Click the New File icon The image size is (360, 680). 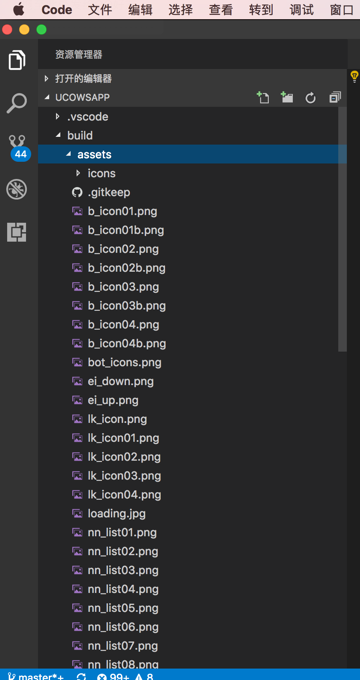tap(263, 98)
